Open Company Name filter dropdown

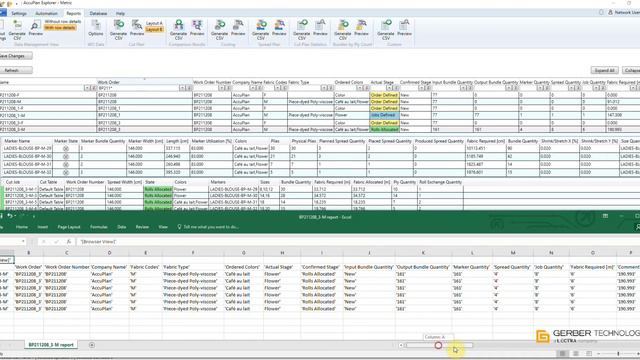[x=253, y=88]
